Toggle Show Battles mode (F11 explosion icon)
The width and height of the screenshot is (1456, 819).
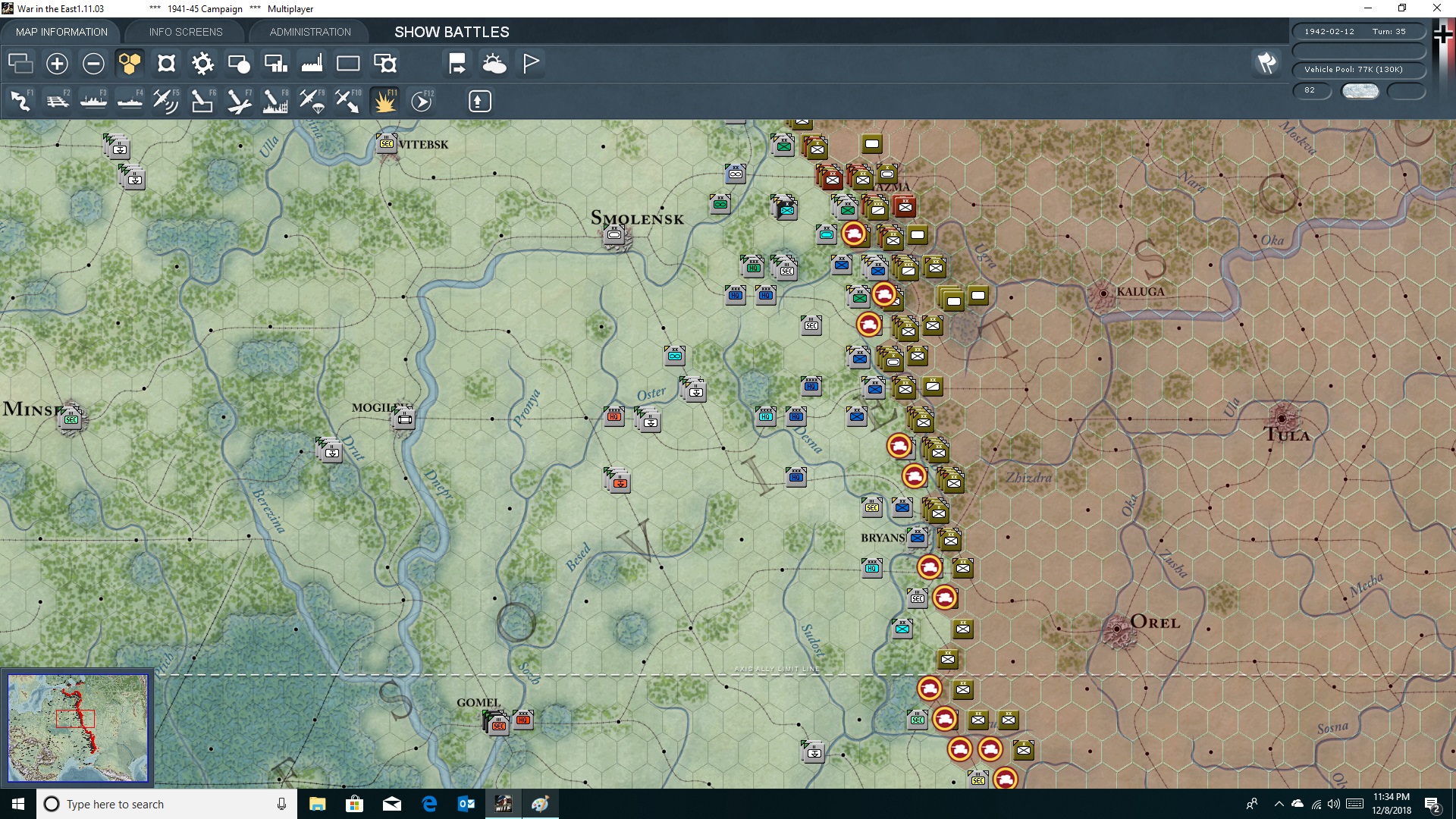coord(385,101)
